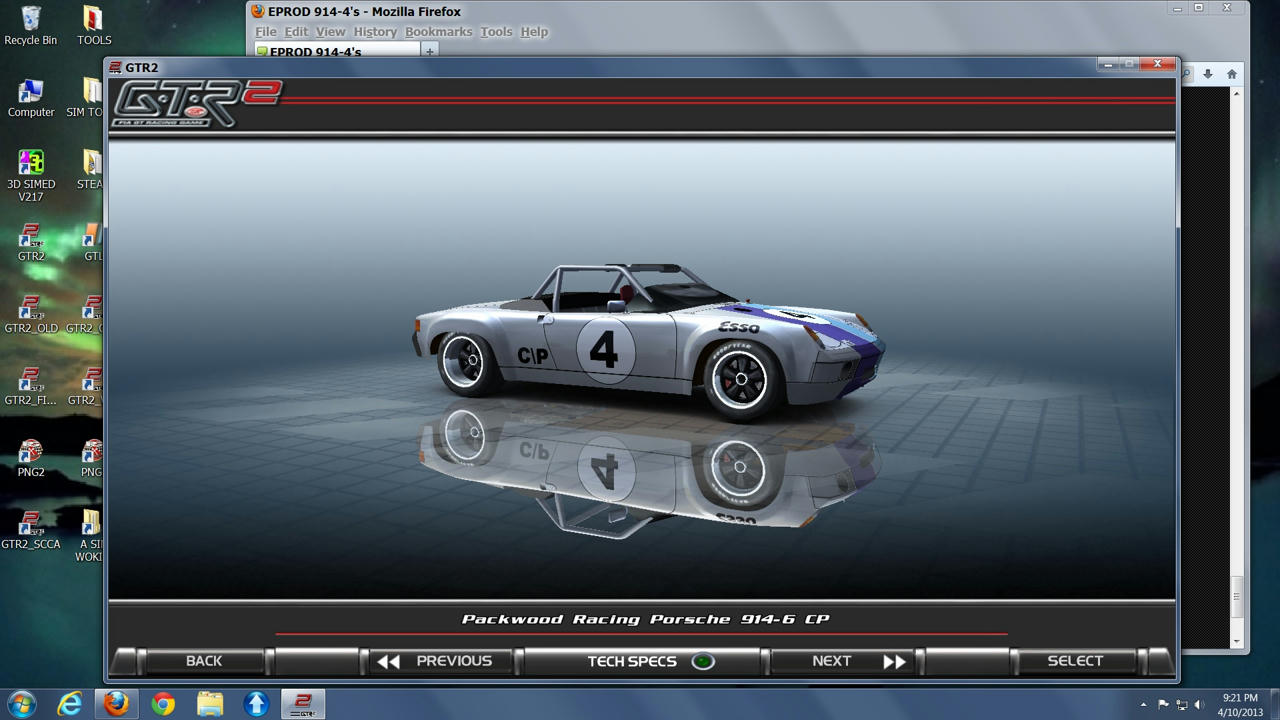The width and height of the screenshot is (1280, 720).
Task: Click the Packwood Racing Porsche 914-6 CP caption
Action: [645, 619]
